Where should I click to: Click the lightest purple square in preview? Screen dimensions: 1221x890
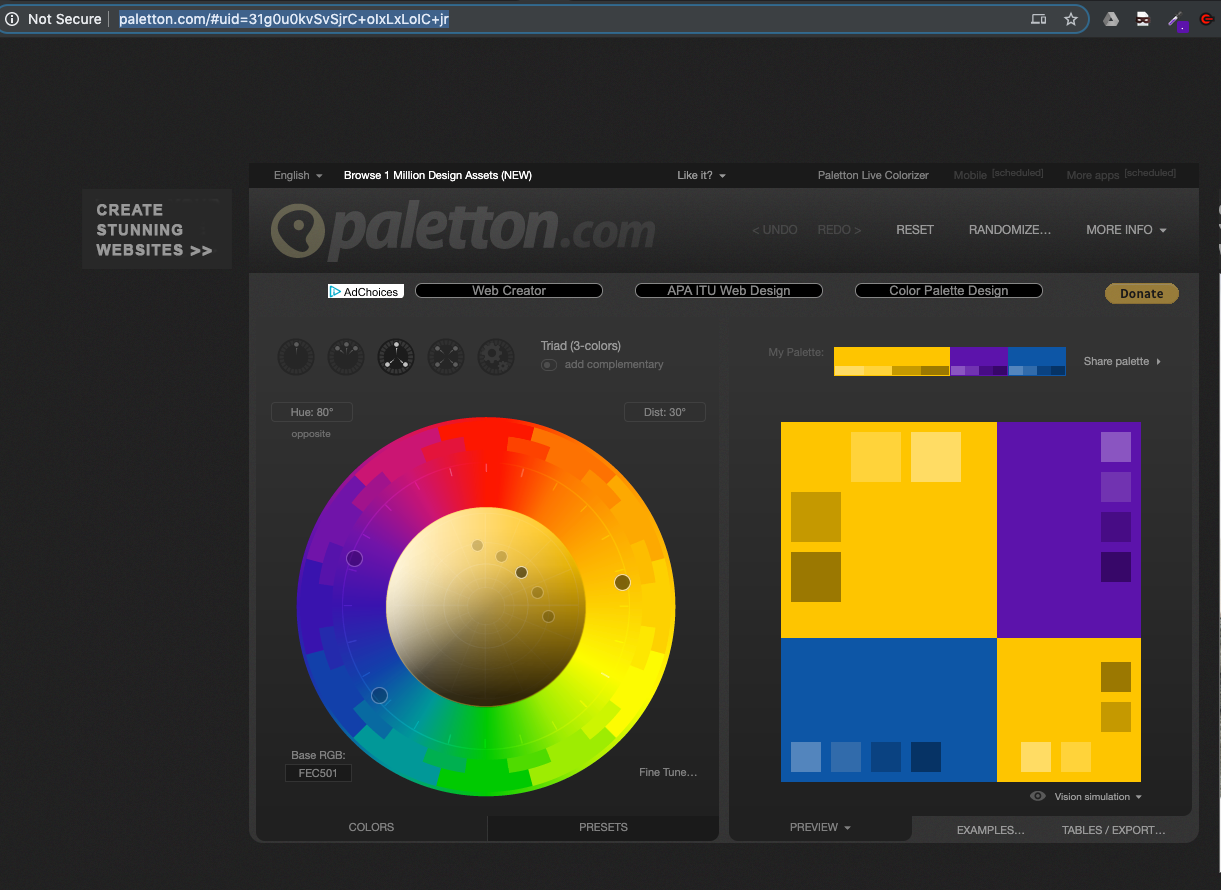pos(1116,447)
